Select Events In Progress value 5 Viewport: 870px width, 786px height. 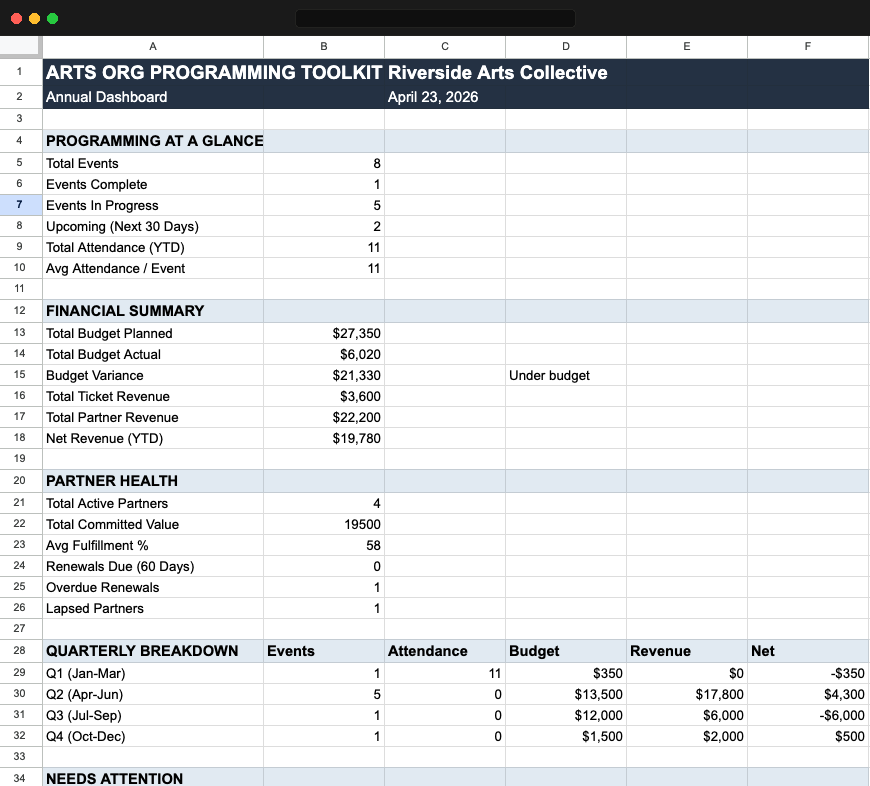click(x=324, y=205)
